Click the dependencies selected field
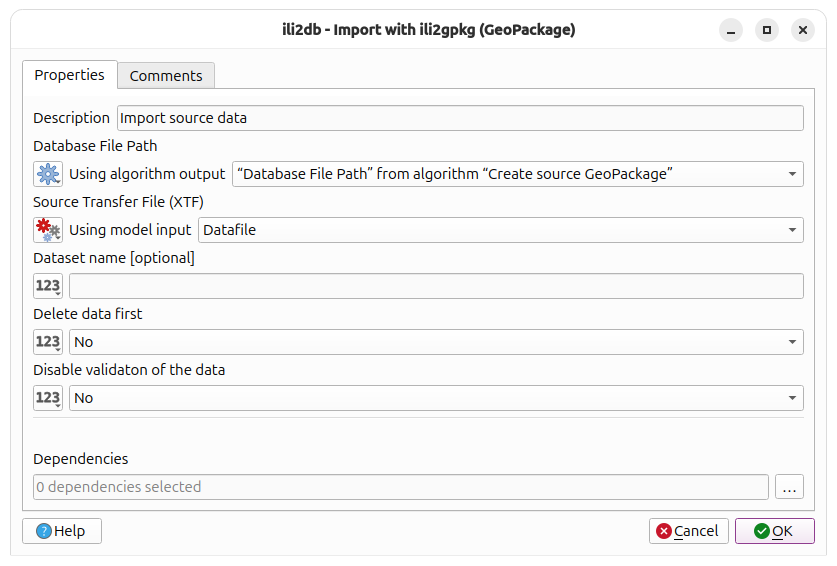 click(x=401, y=487)
